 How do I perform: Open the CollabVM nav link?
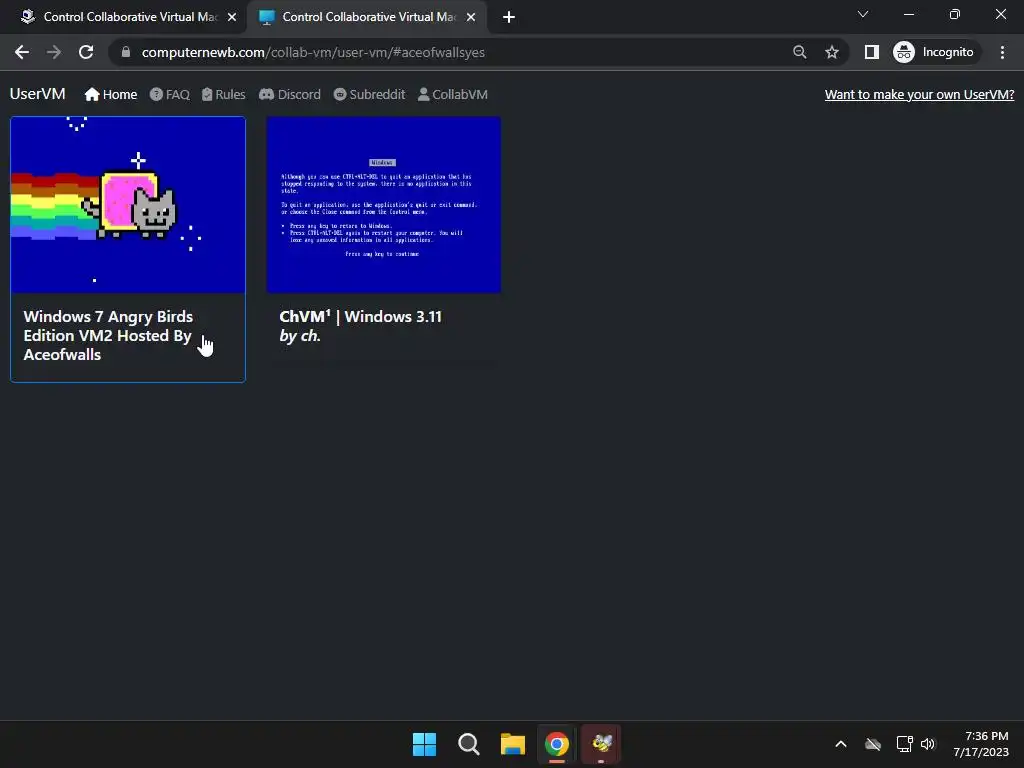click(453, 95)
